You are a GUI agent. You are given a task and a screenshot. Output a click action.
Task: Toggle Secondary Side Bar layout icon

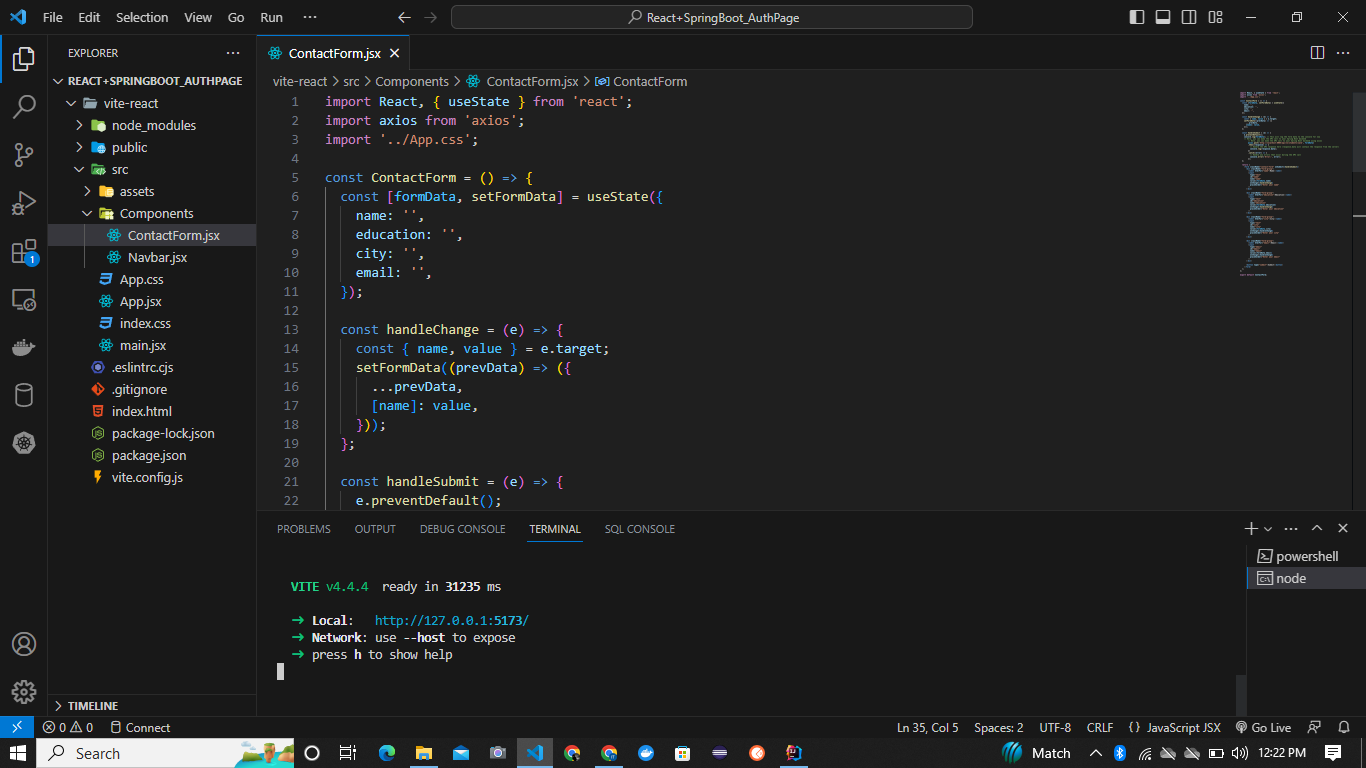coord(1189,17)
